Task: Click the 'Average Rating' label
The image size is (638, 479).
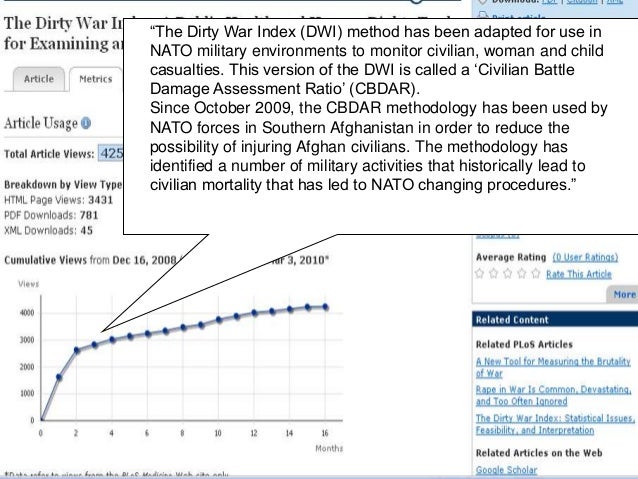Action: pos(511,257)
